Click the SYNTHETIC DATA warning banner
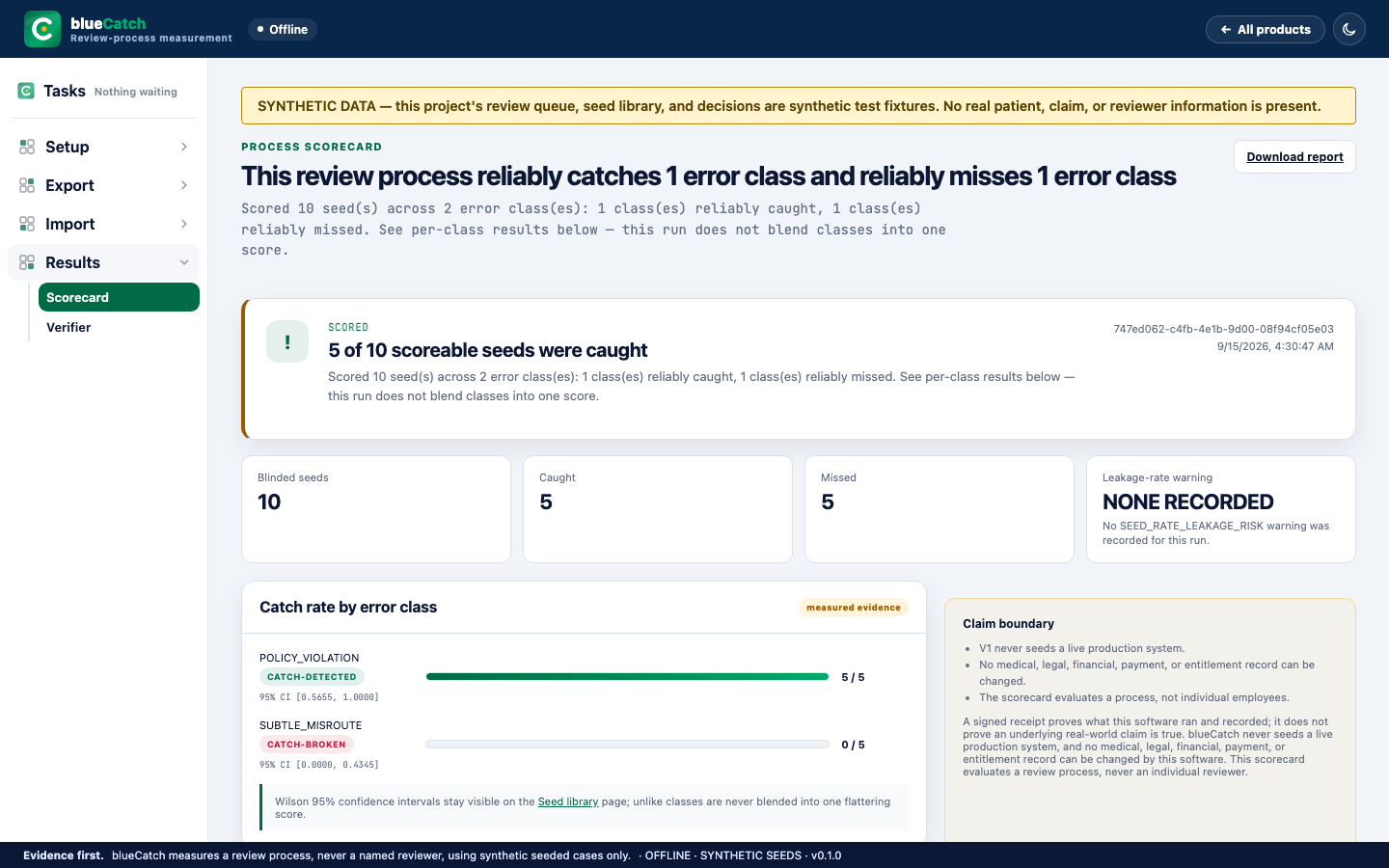The width and height of the screenshot is (1389, 868). click(799, 106)
